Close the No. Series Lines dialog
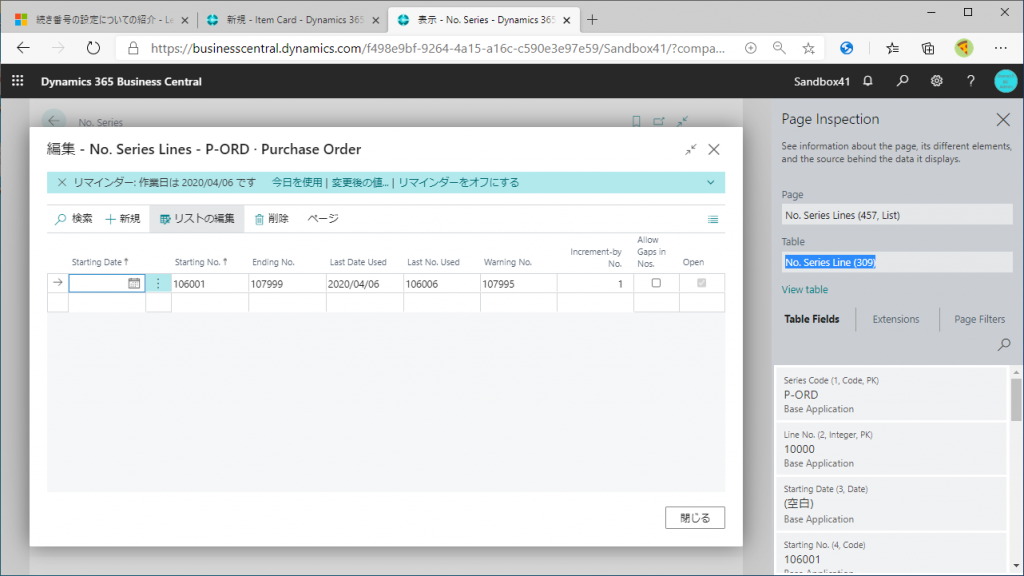Image resolution: width=1024 pixels, height=576 pixels. click(x=714, y=150)
